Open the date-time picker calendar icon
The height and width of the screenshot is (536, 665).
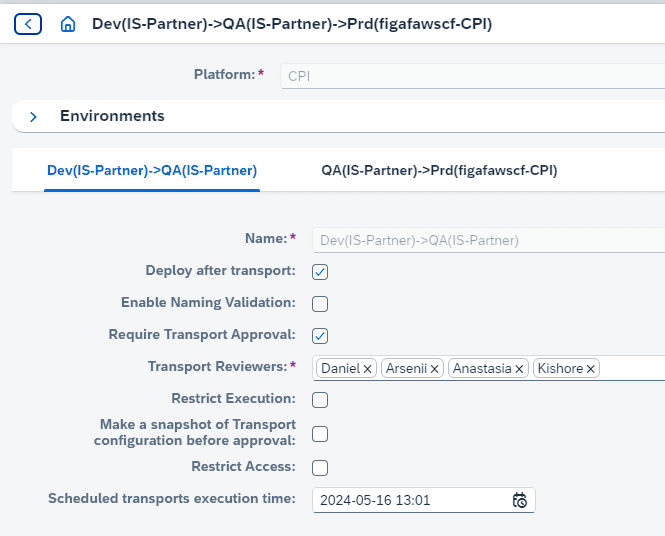(x=520, y=500)
